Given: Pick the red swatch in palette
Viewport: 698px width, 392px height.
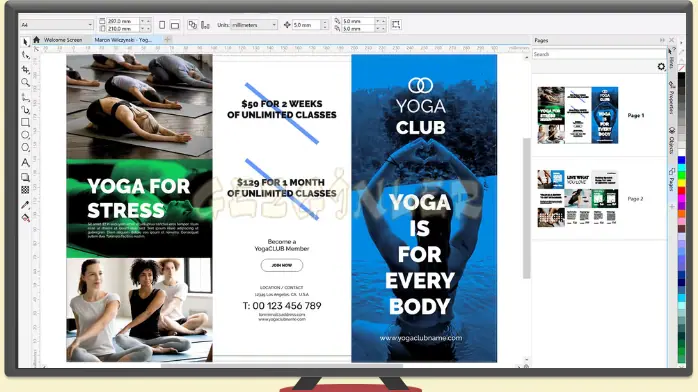Looking at the screenshot, I should (681, 191).
